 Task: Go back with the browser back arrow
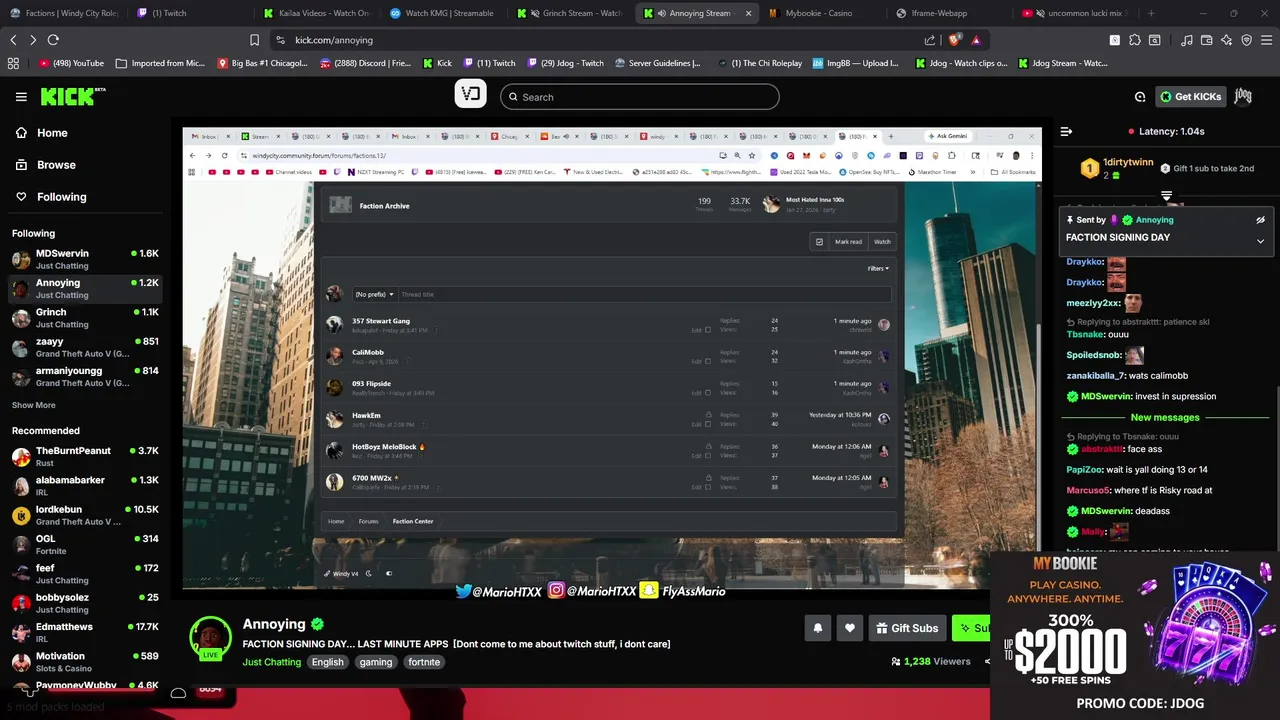click(x=13, y=40)
